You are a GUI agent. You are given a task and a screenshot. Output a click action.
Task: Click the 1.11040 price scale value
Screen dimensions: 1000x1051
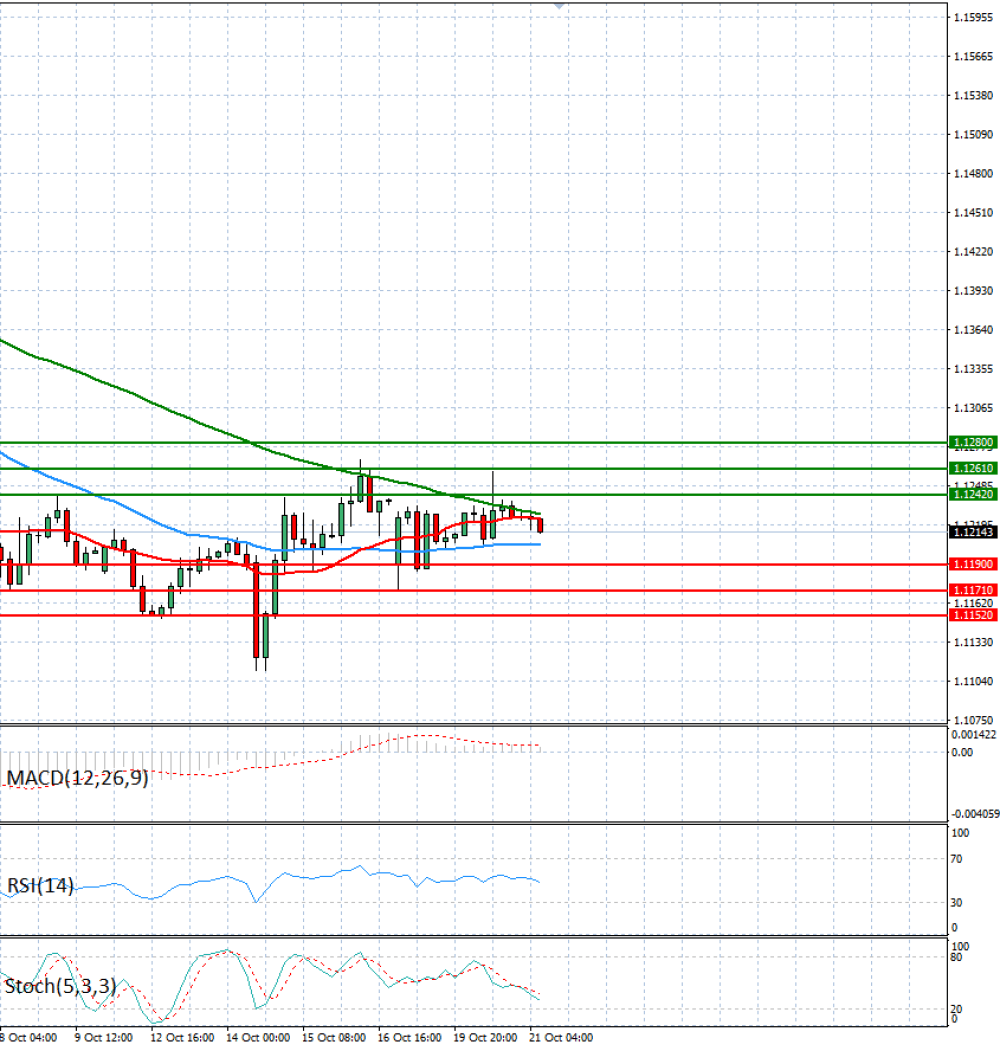click(x=973, y=681)
